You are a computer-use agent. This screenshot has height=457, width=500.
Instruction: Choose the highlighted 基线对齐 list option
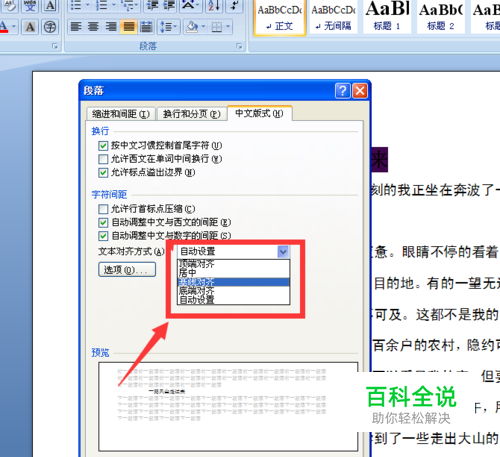click(x=233, y=282)
